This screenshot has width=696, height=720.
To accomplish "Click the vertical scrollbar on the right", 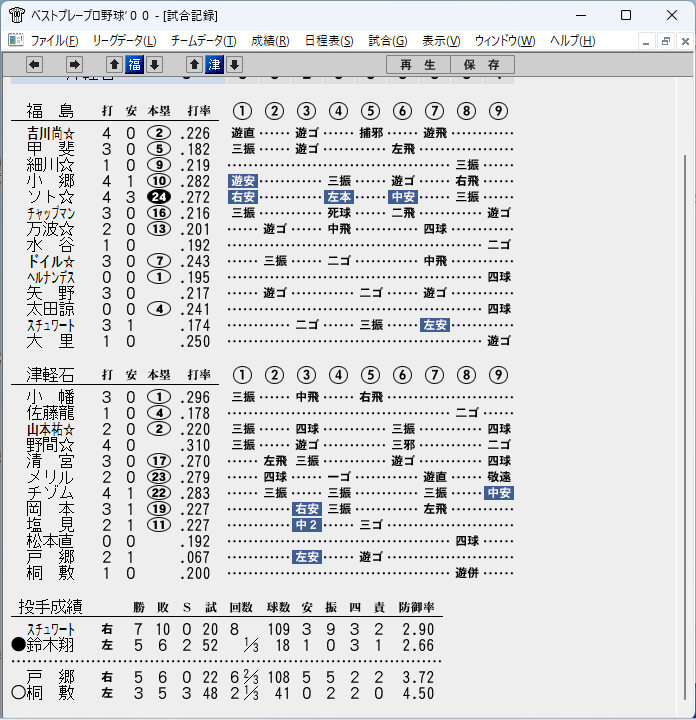I will pos(685,427).
